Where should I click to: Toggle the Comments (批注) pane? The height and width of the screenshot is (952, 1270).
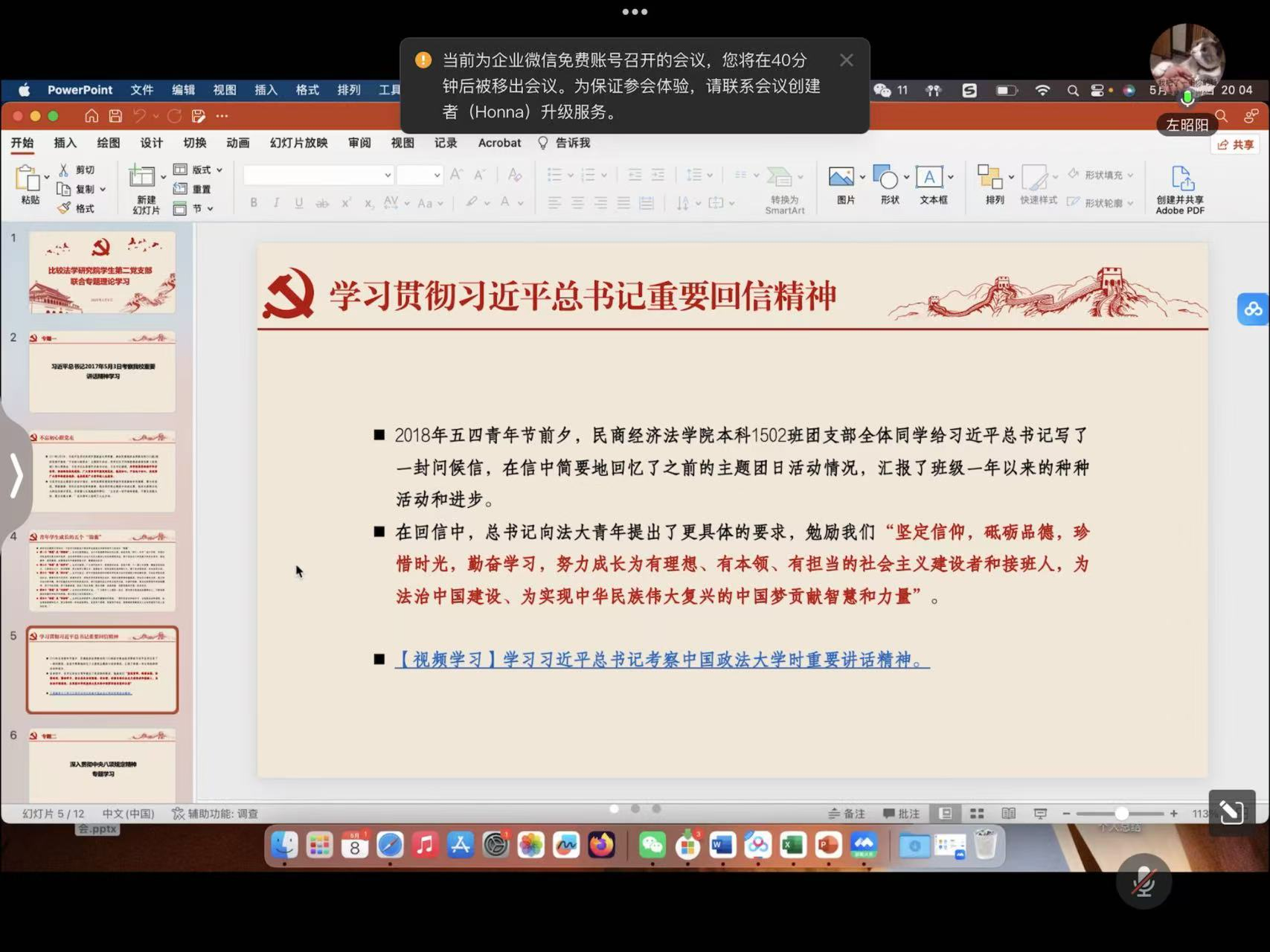tap(902, 814)
